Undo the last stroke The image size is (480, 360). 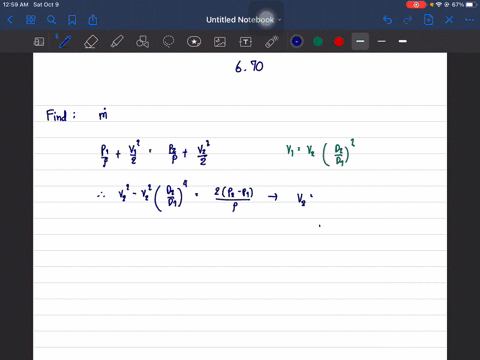pyautogui.click(x=387, y=20)
